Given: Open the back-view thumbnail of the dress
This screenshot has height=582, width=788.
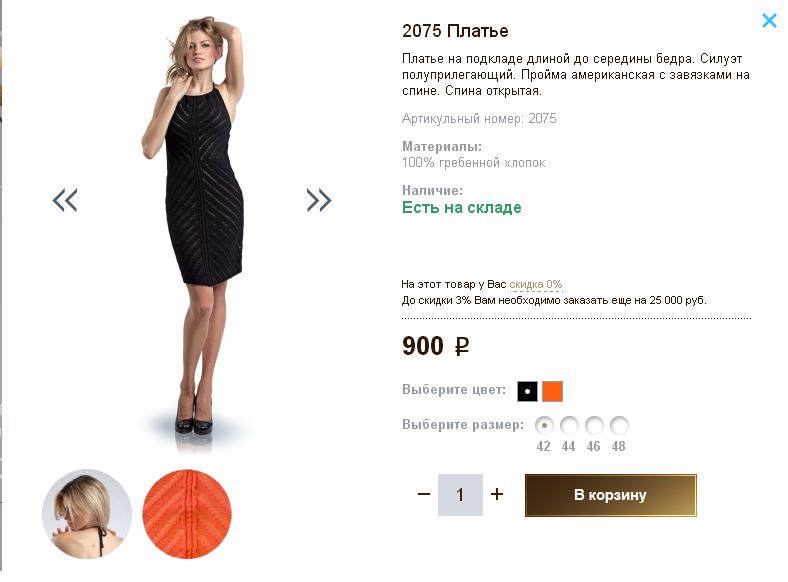Looking at the screenshot, I should pyautogui.click(x=87, y=513).
